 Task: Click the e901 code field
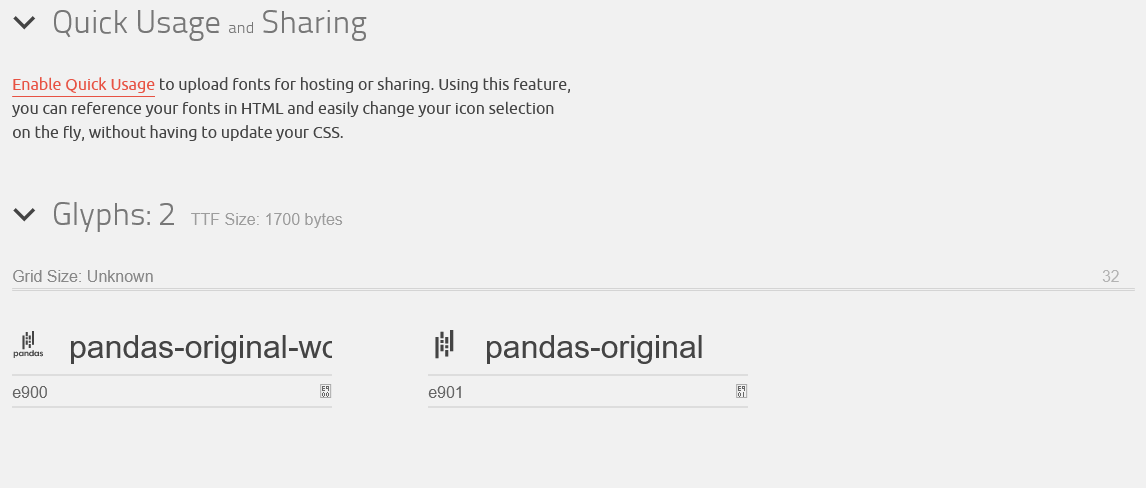click(x=576, y=393)
